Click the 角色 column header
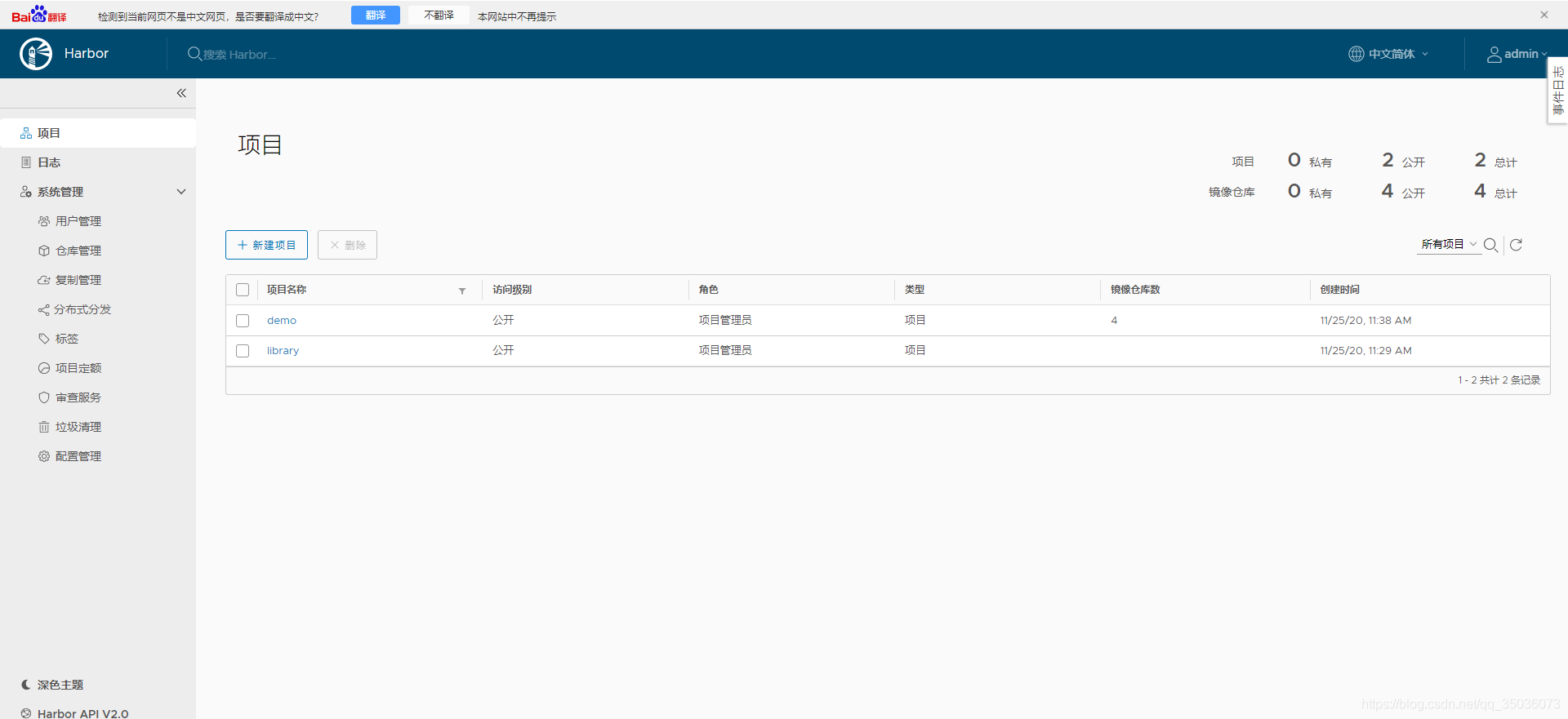The height and width of the screenshot is (719, 1568). [x=709, y=290]
